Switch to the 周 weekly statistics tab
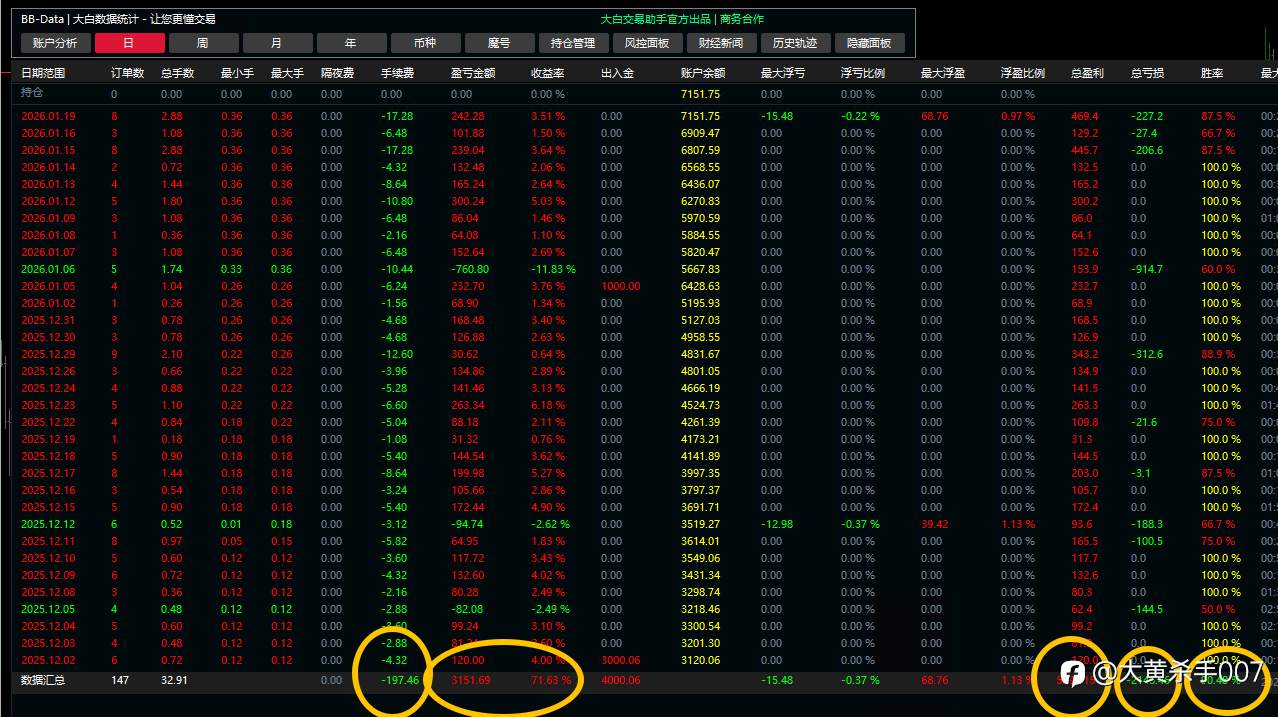Image resolution: width=1278 pixels, height=717 pixels. point(203,43)
